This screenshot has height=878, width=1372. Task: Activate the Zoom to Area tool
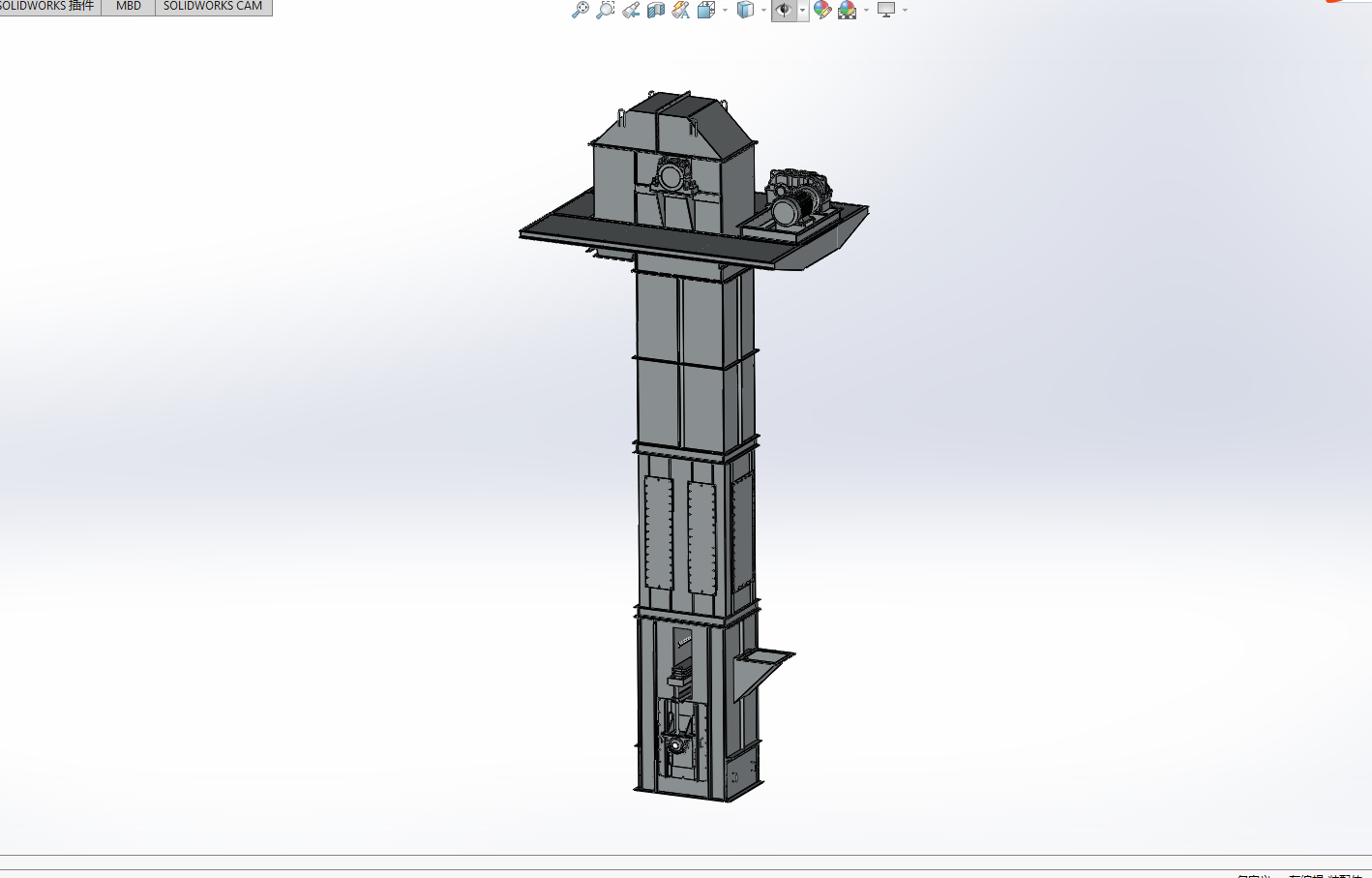coord(606,10)
